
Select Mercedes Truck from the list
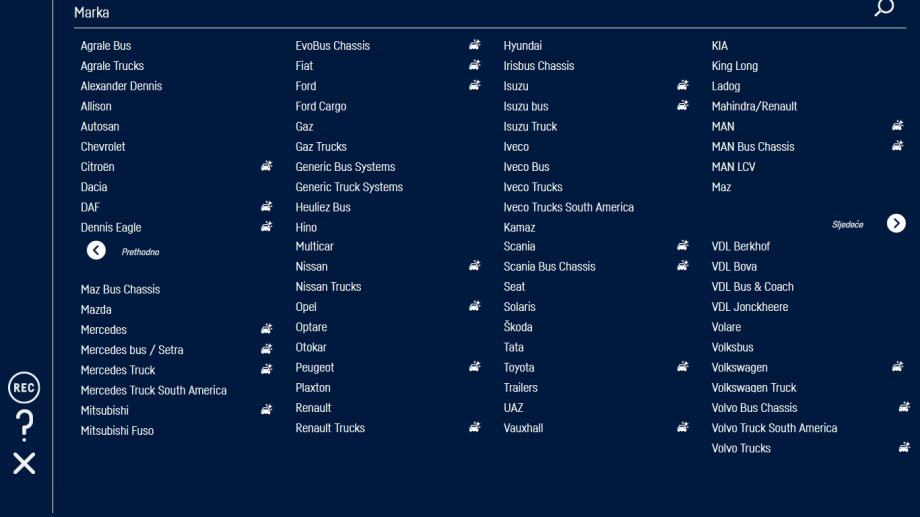click(x=118, y=370)
